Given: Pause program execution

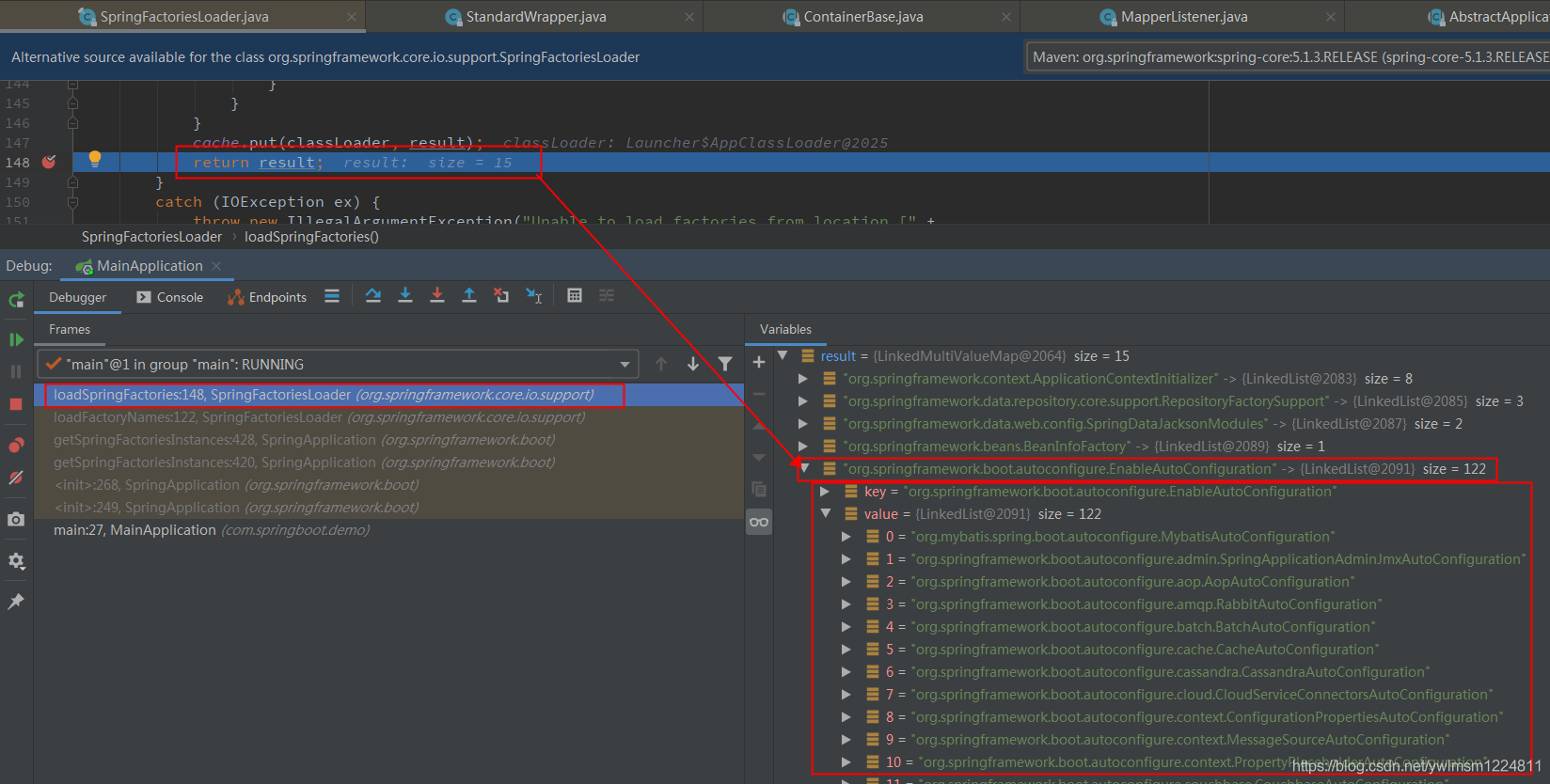Looking at the screenshot, I should (x=16, y=371).
